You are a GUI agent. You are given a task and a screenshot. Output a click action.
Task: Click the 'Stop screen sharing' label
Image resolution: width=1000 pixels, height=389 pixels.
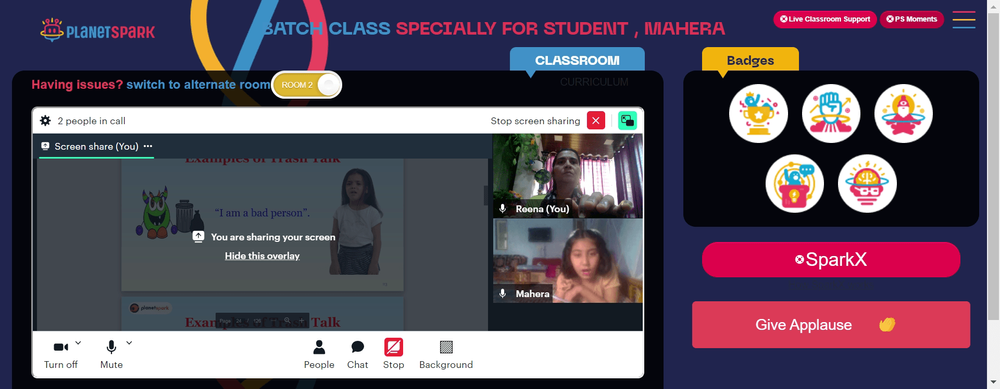coord(535,121)
